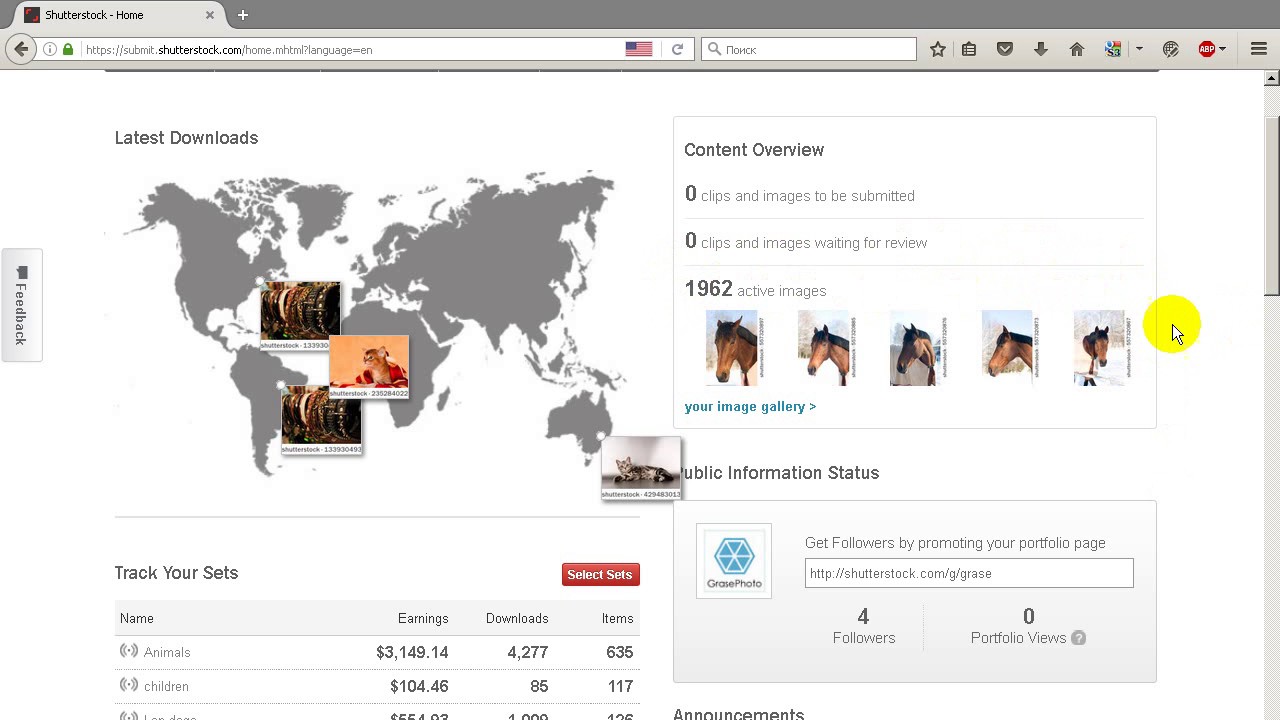Open site info icon in address bar
1280x720 pixels.
[50, 49]
